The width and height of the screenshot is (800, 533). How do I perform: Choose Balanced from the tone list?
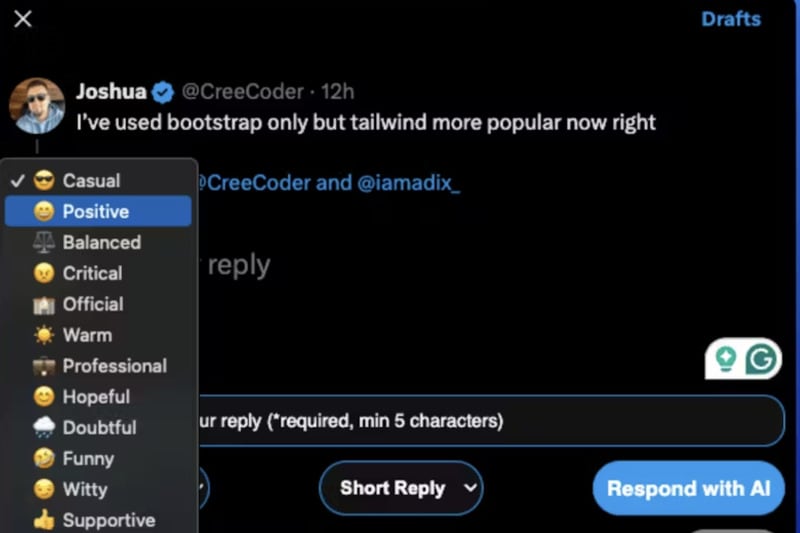[101, 243]
